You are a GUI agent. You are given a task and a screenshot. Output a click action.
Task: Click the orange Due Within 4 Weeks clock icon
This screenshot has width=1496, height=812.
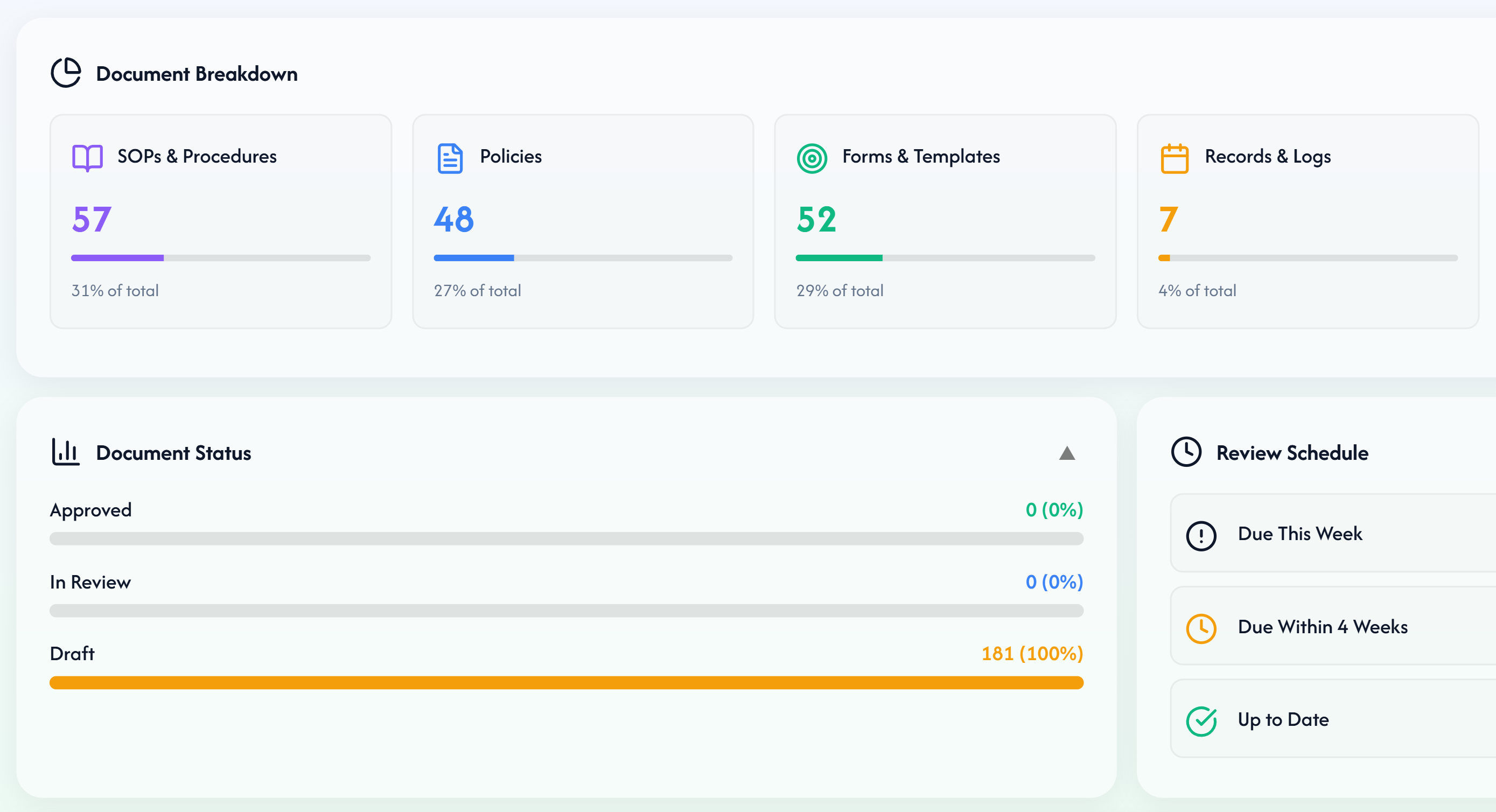(x=1200, y=628)
